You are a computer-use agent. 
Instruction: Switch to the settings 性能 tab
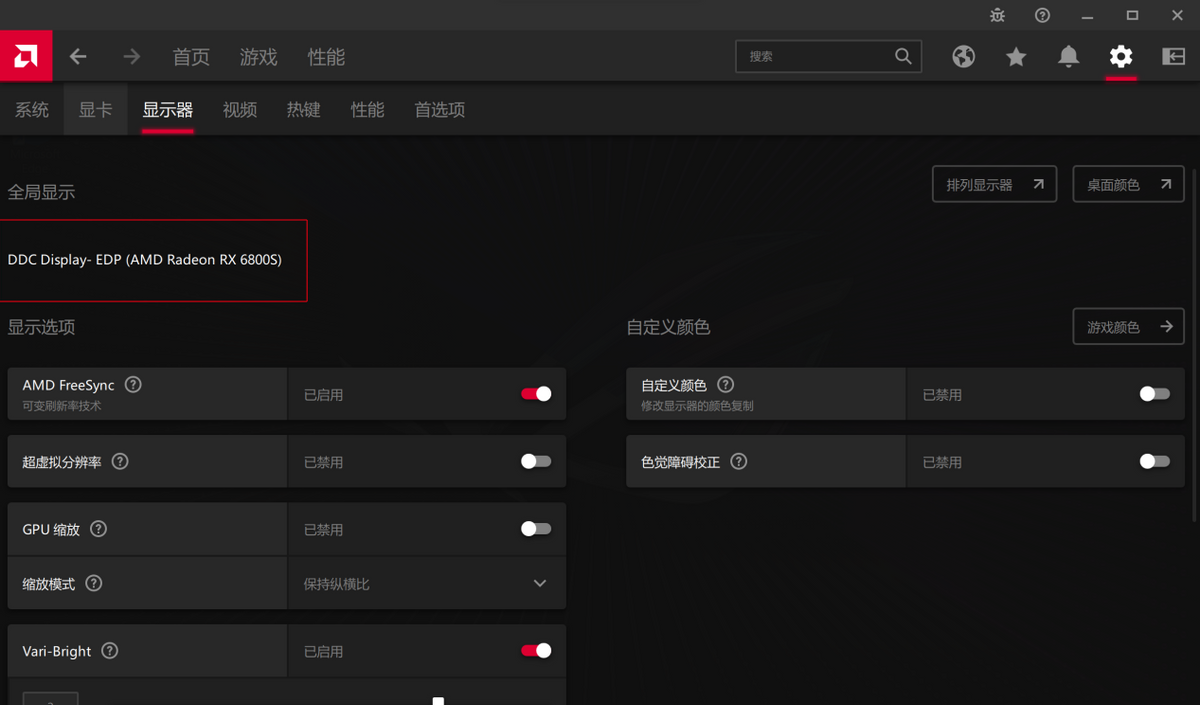pos(368,110)
